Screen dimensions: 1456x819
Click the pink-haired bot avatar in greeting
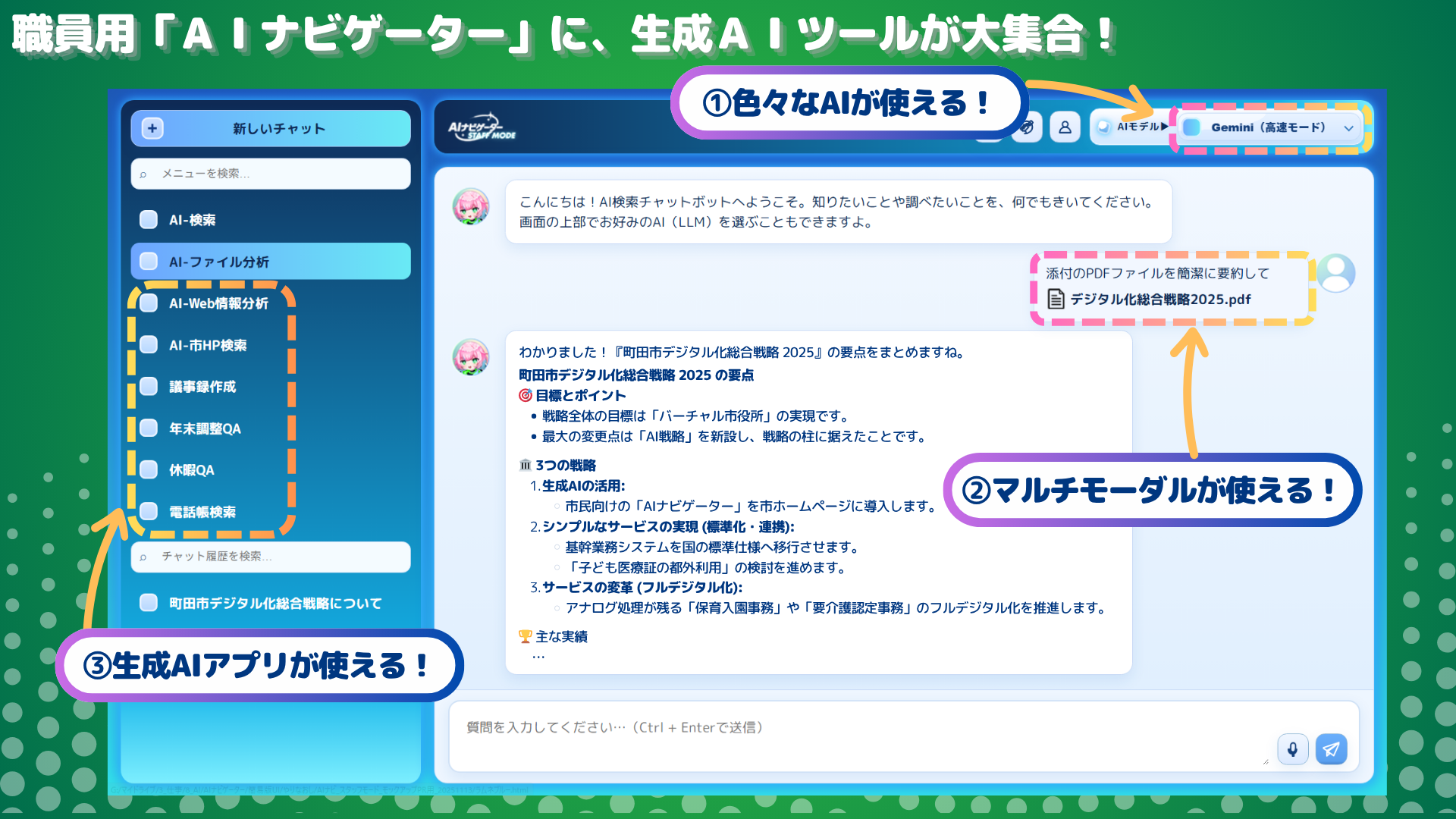[471, 207]
